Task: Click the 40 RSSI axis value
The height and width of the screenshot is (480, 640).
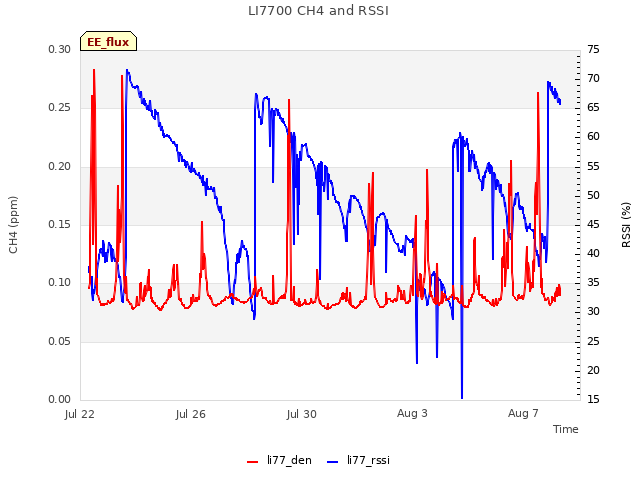Action: point(593,254)
